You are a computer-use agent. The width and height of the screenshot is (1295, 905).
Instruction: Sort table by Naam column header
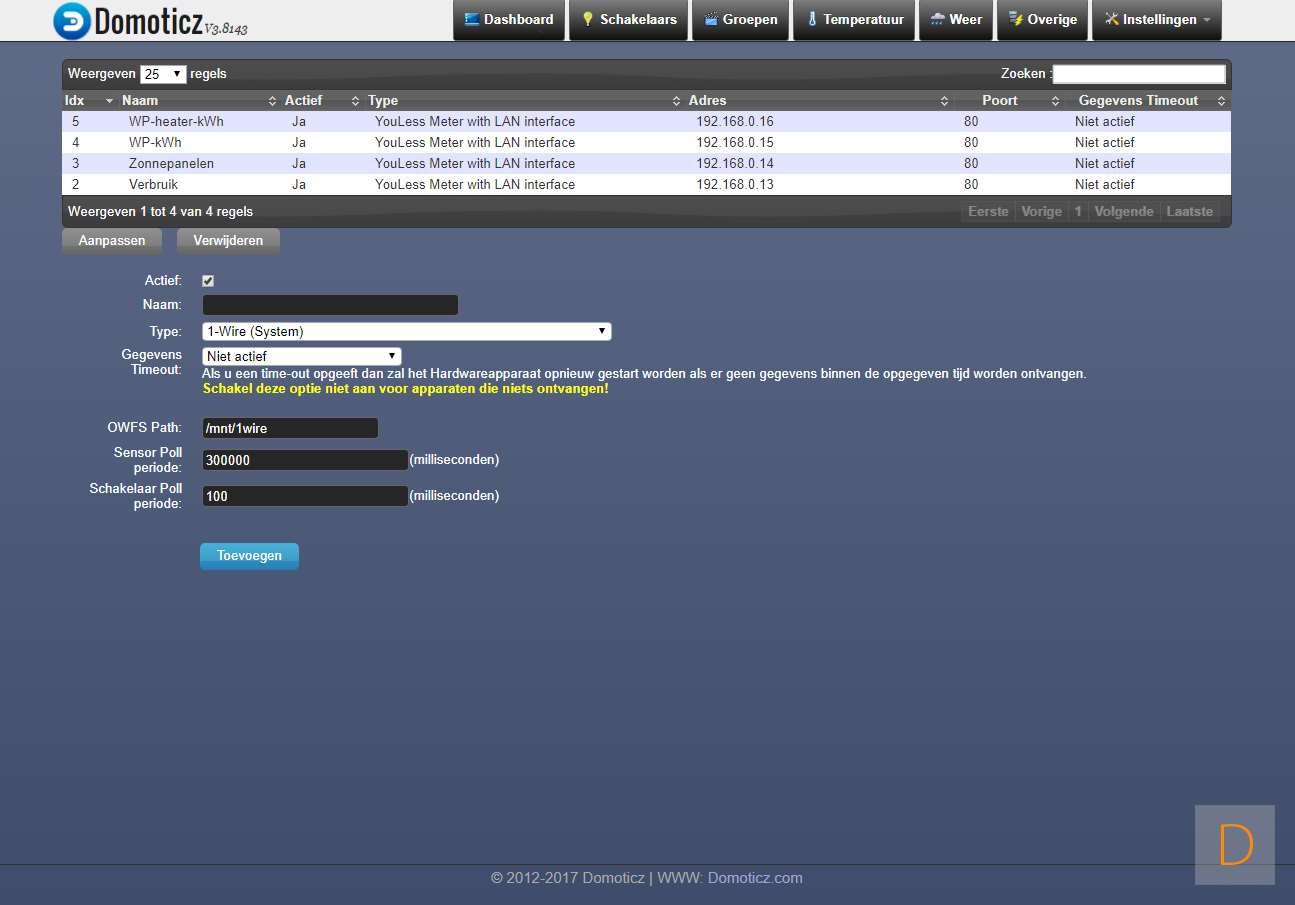(140, 101)
